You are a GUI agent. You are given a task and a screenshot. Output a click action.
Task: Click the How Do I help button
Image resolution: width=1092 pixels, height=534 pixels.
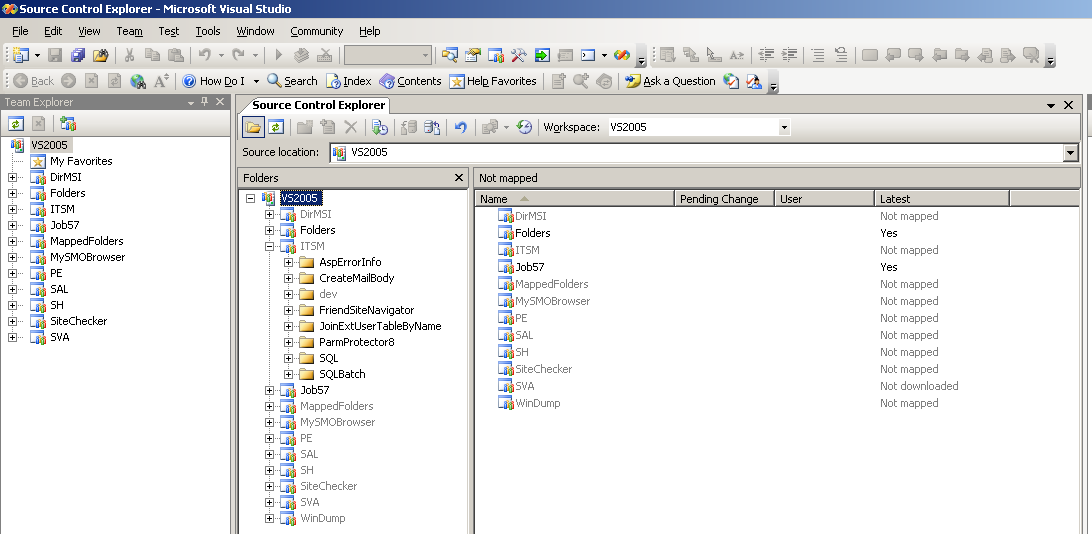coord(214,81)
